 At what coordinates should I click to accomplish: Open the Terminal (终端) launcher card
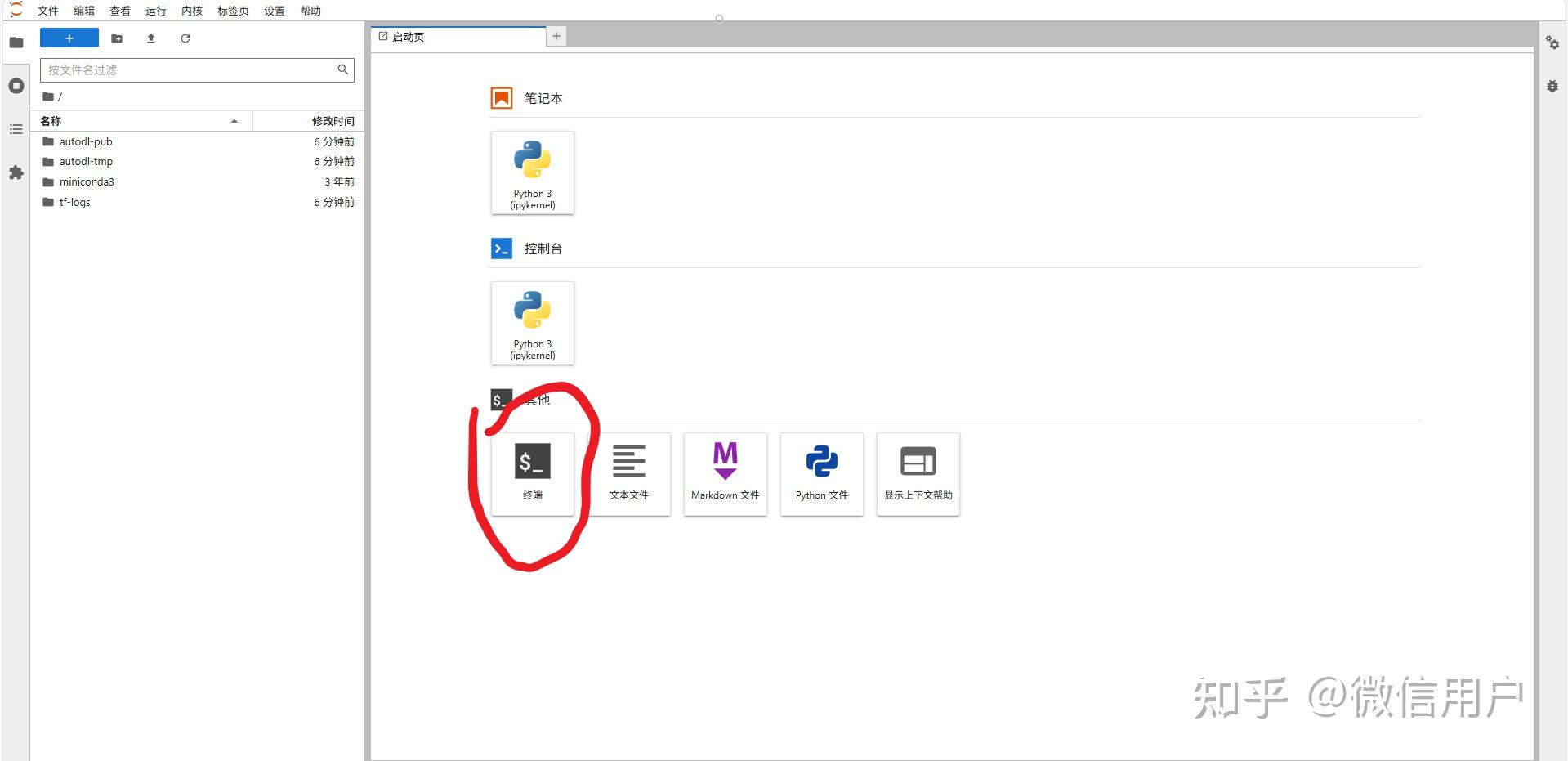pos(533,474)
